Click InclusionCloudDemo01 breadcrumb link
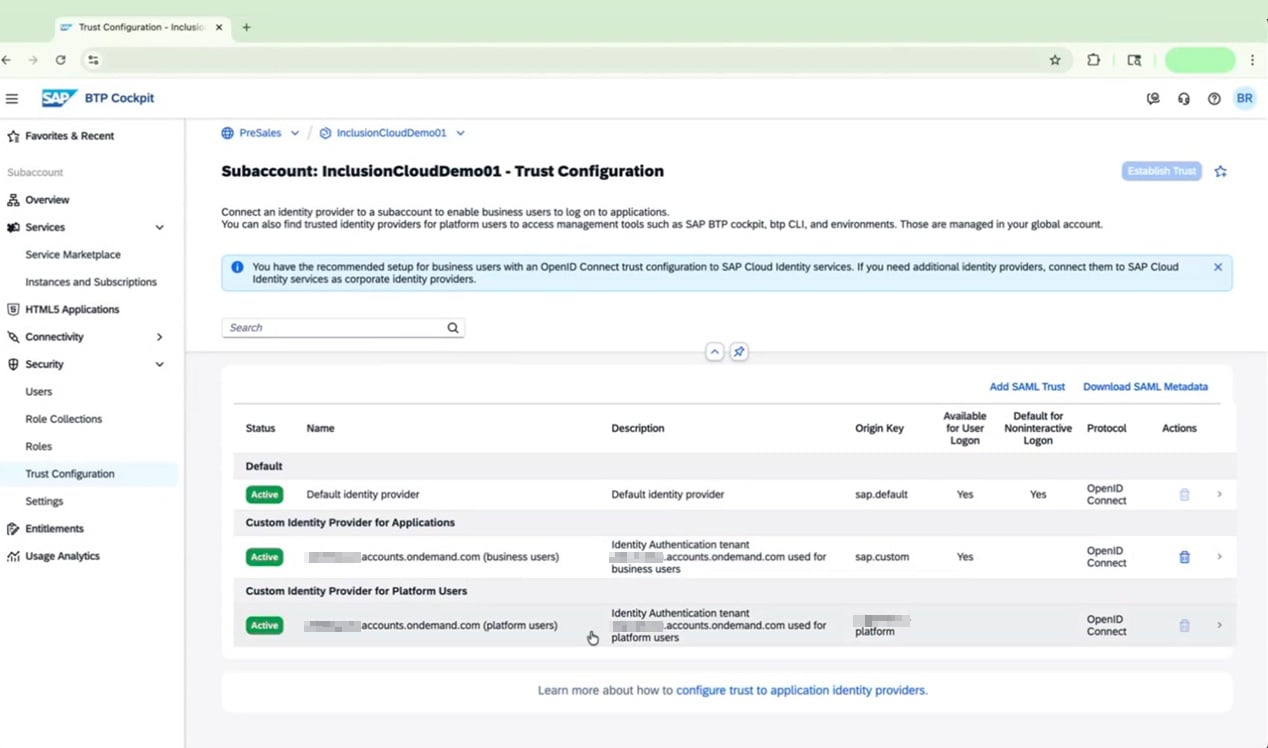 point(391,133)
